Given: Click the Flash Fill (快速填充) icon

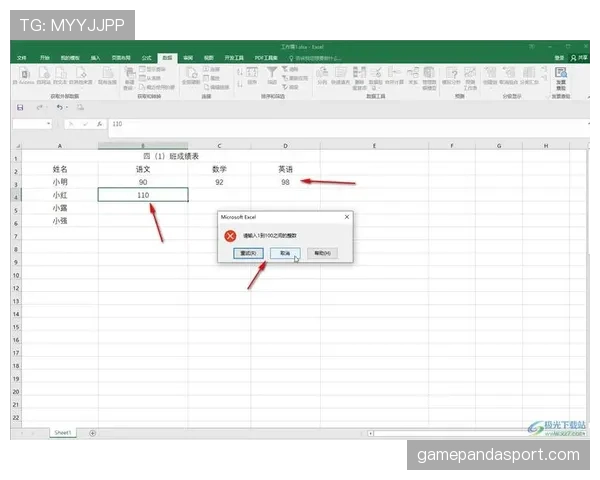Looking at the screenshot, I should click(340, 75).
